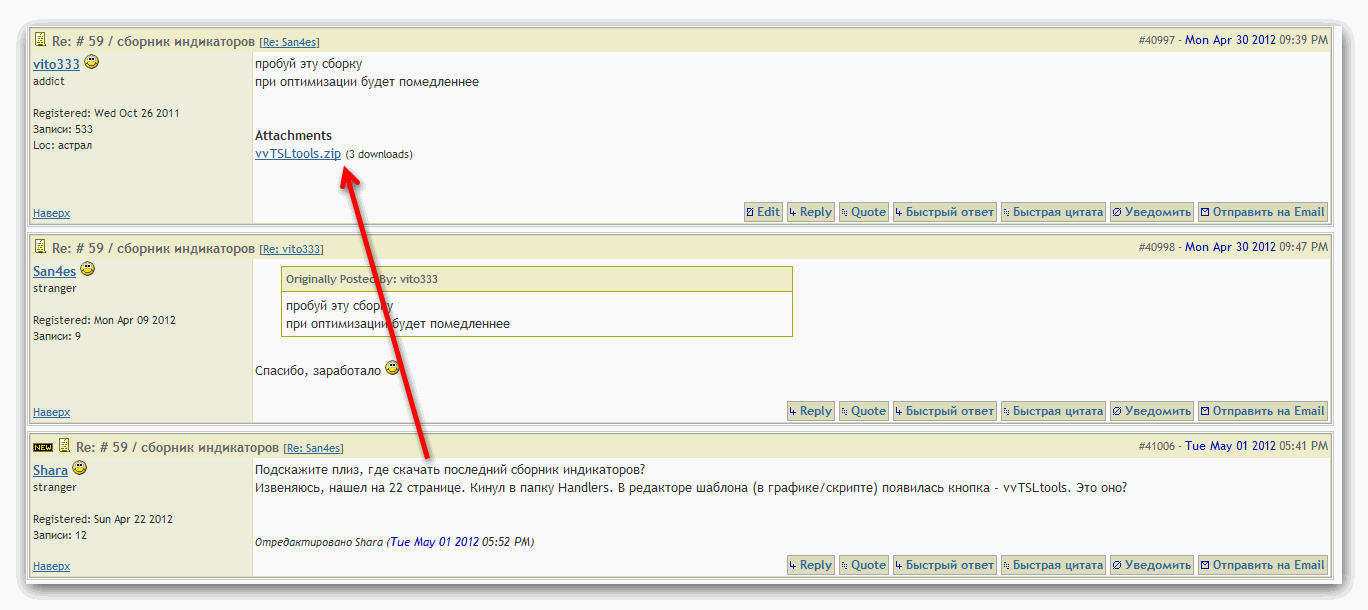
Task: Click 'Originally Posted By: vito333' quote header
Action: click(x=362, y=279)
